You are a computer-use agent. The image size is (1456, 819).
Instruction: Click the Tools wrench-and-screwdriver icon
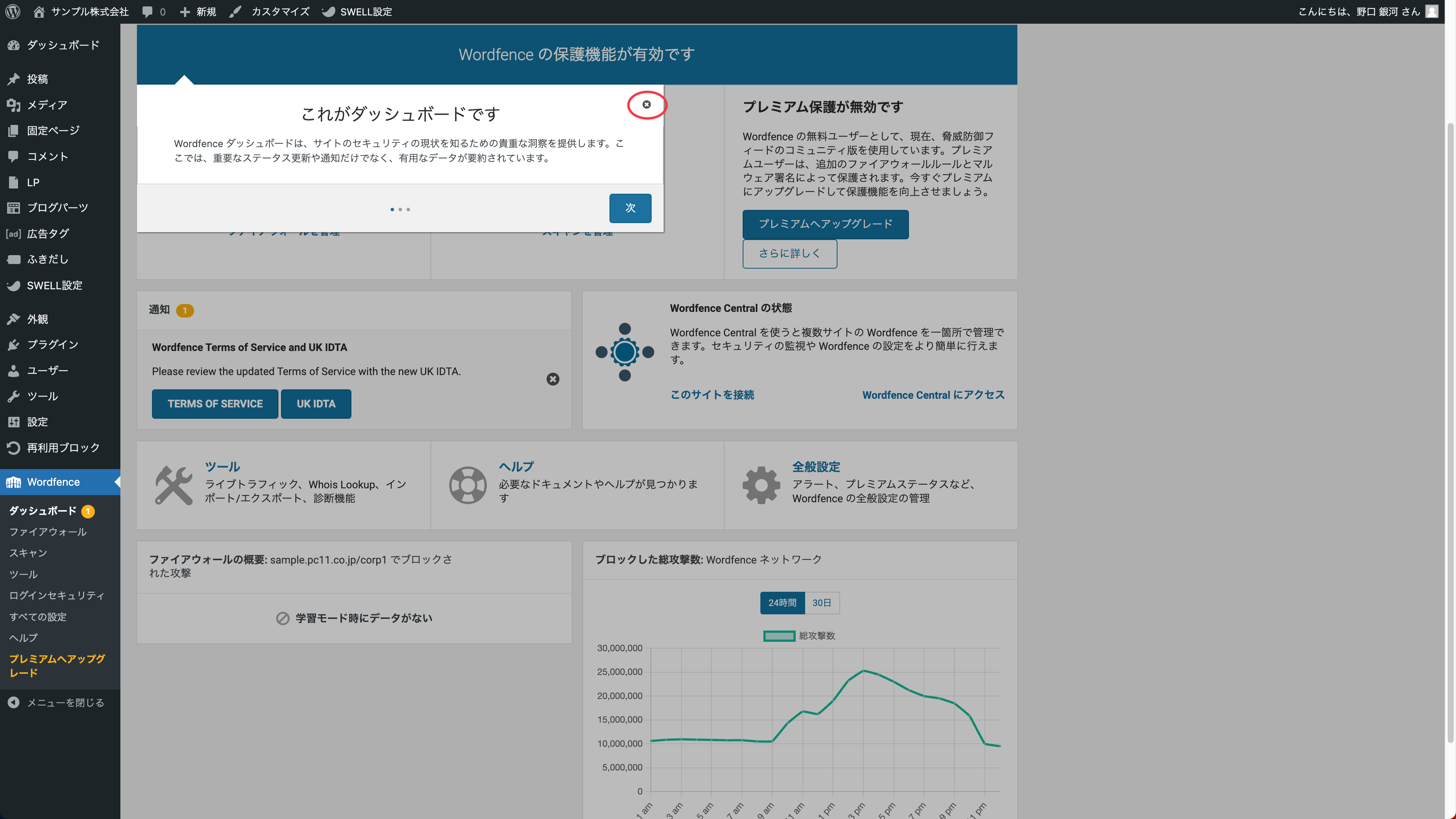pyautogui.click(x=173, y=485)
